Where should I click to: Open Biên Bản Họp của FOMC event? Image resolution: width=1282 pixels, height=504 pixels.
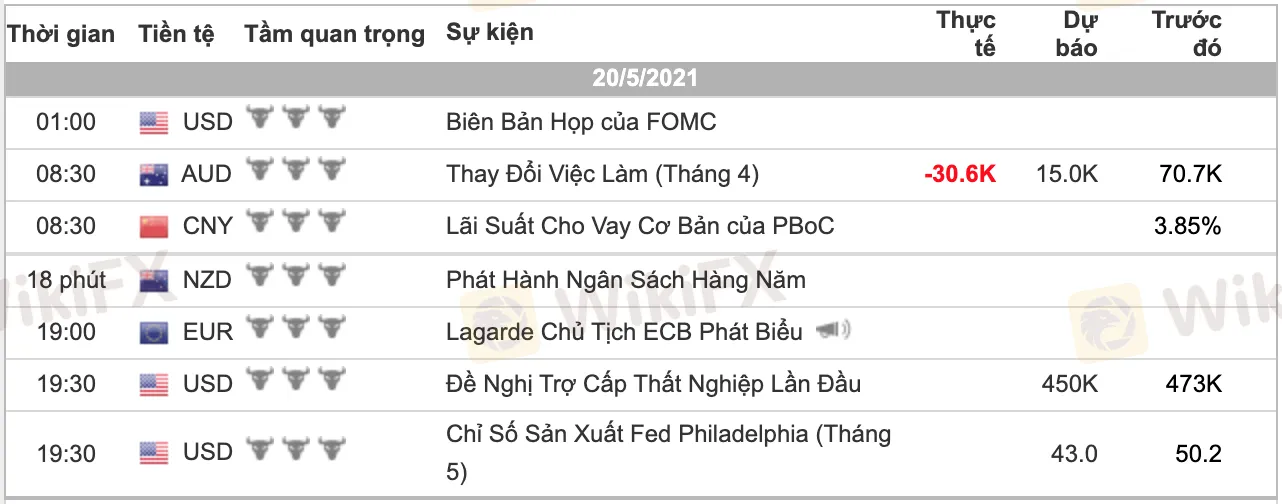point(581,123)
